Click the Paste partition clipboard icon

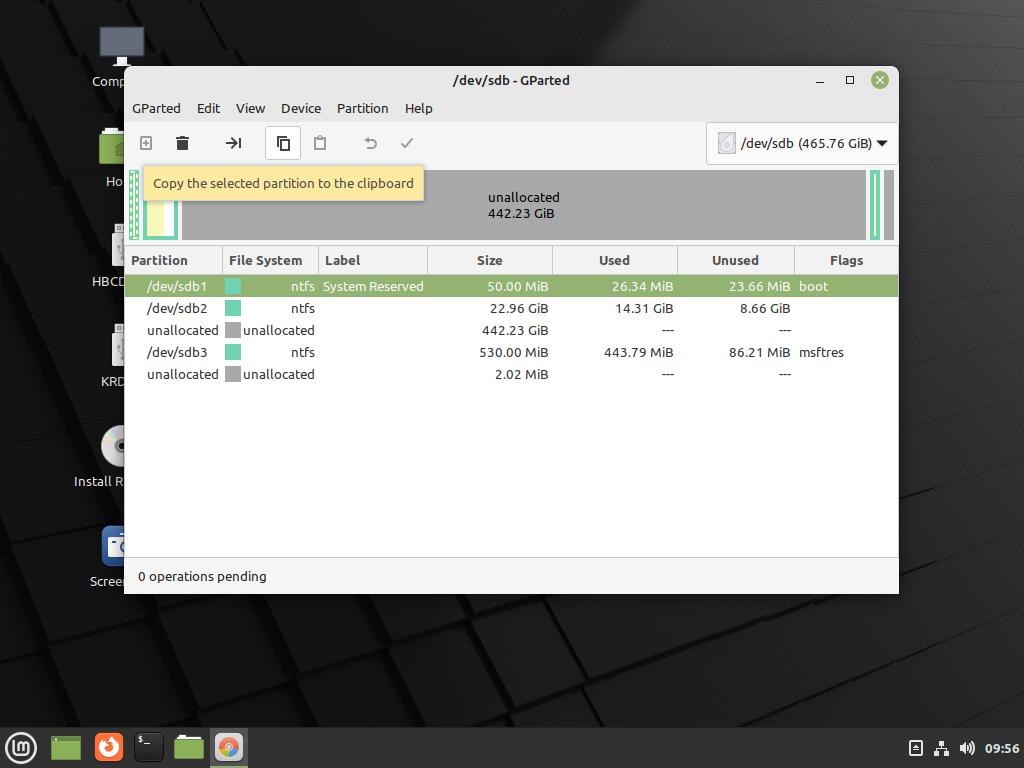(x=320, y=143)
